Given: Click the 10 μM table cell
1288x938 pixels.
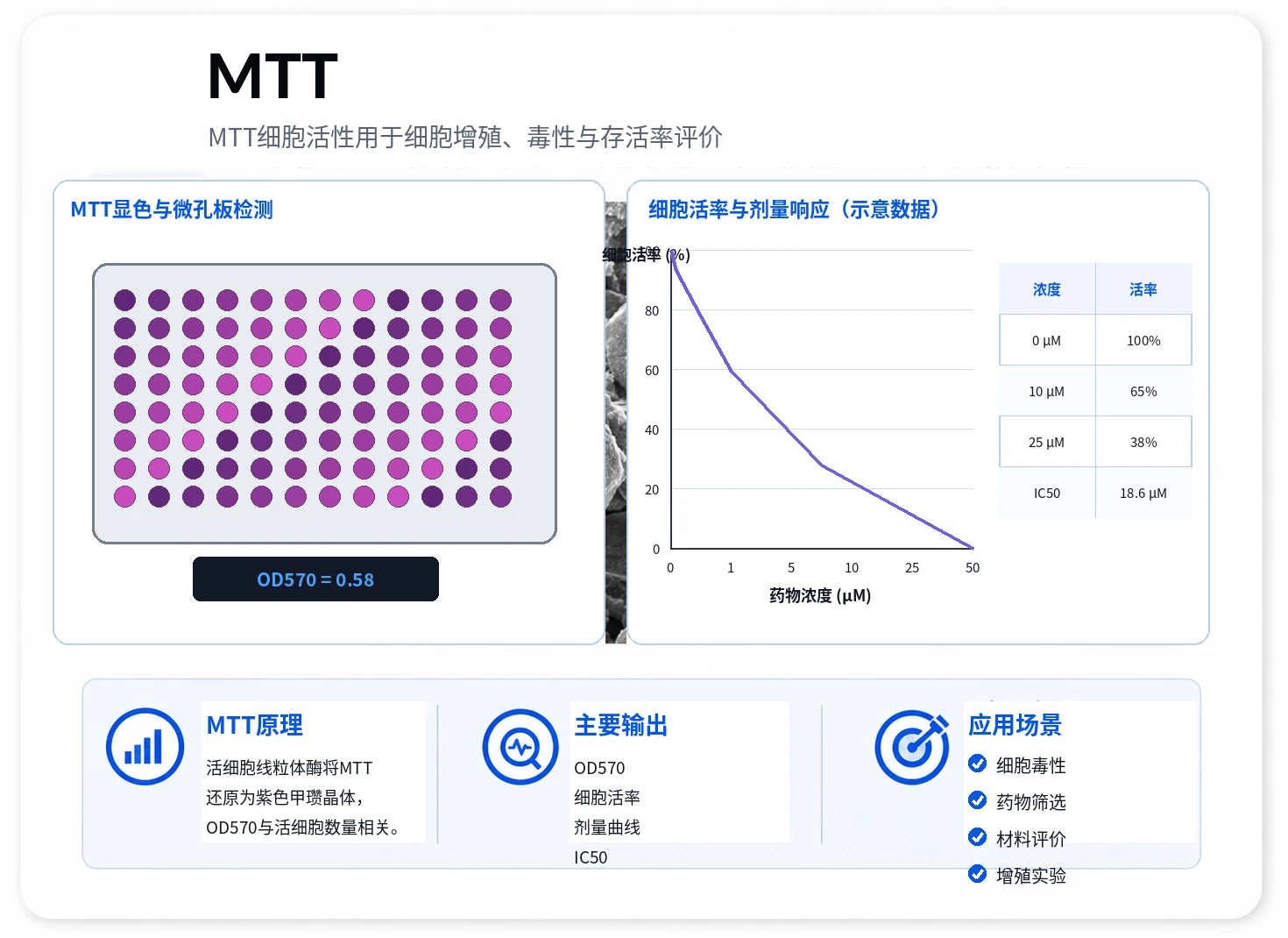Looking at the screenshot, I should point(1047,391).
